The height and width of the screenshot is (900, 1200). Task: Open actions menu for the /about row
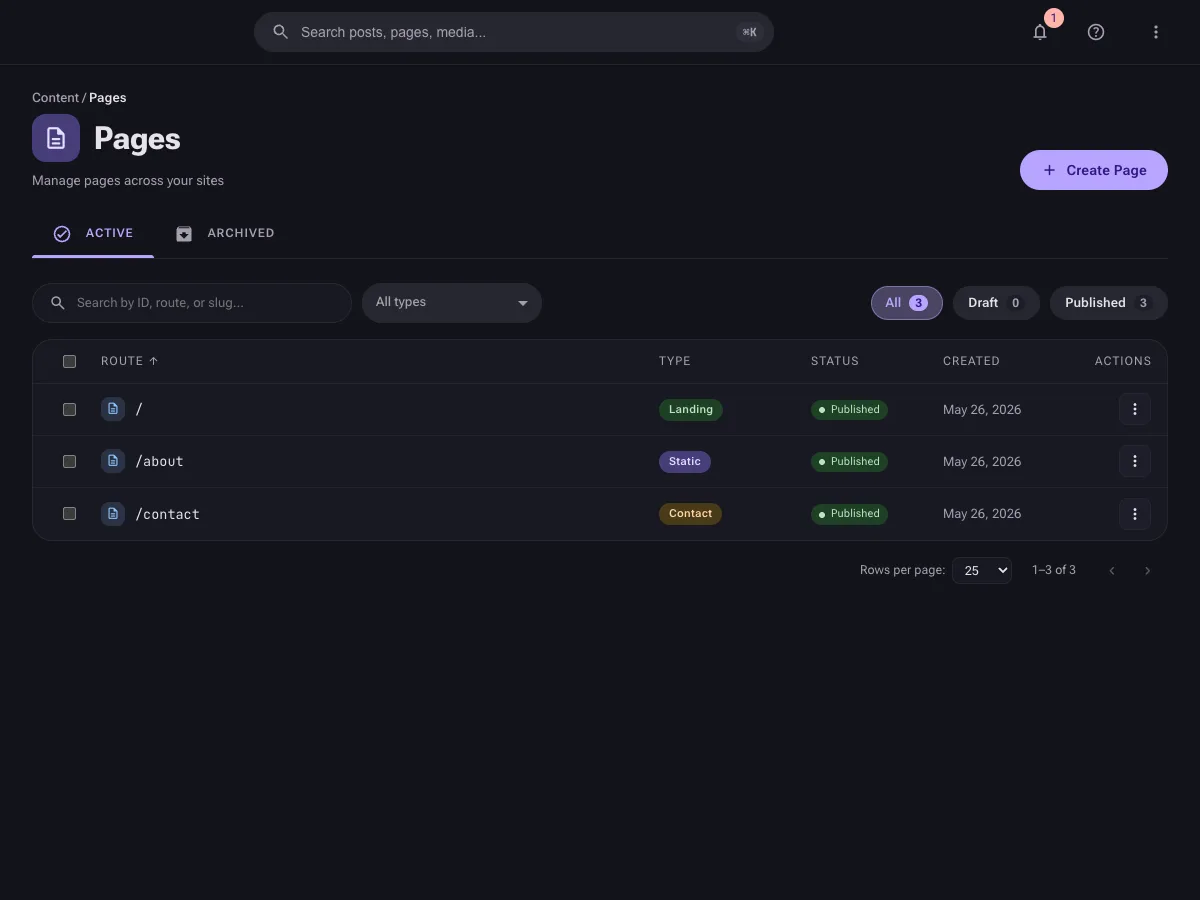point(1135,461)
